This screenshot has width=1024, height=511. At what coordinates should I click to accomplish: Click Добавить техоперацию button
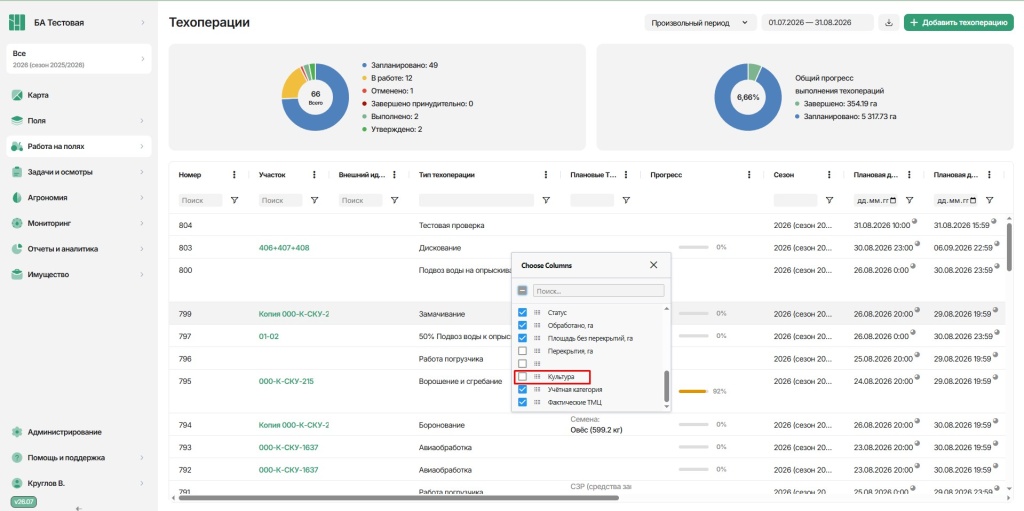pos(959,23)
